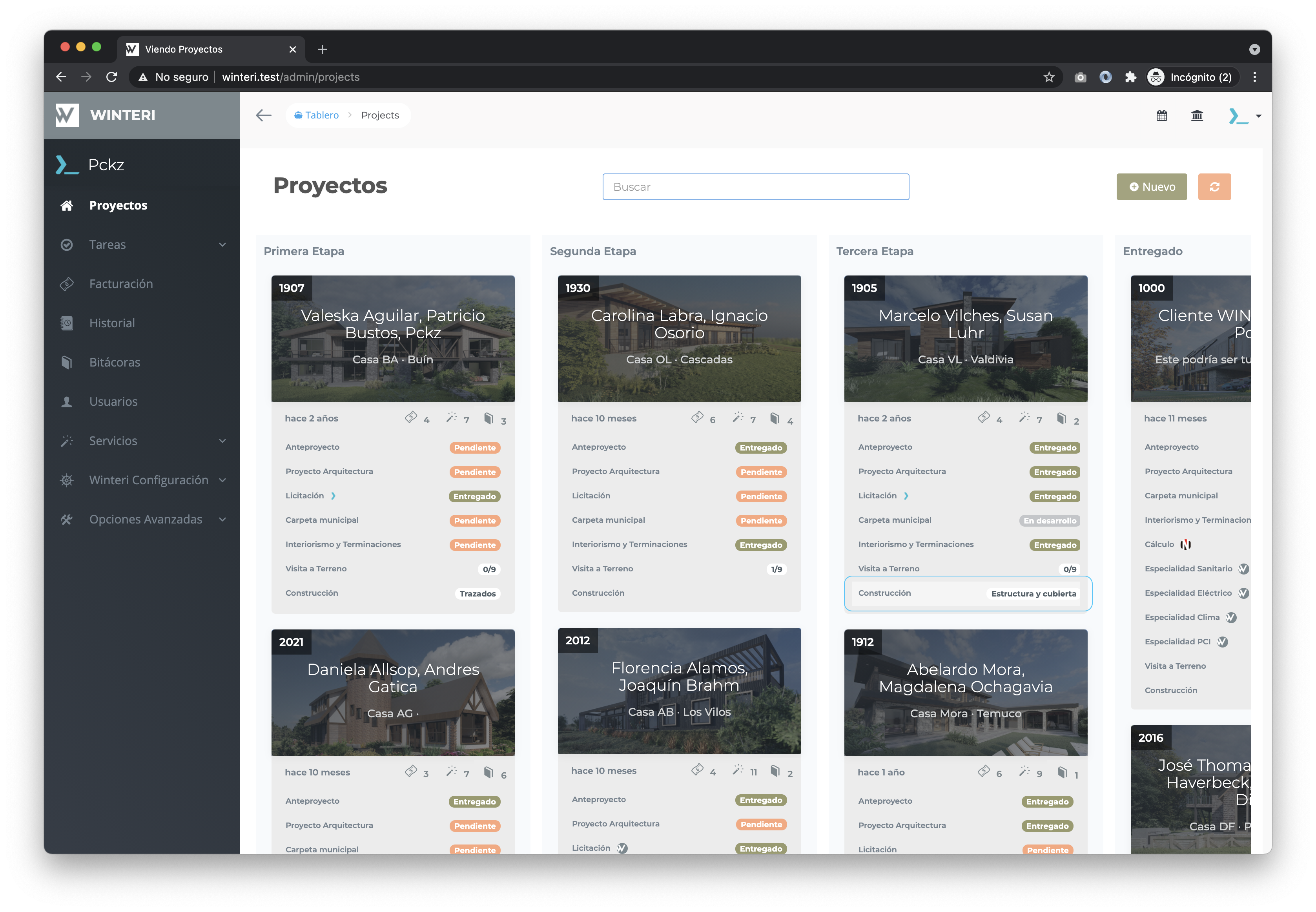Open Carolina Labra project 1930 thumbnail
The image size is (1316, 912).
pos(678,338)
